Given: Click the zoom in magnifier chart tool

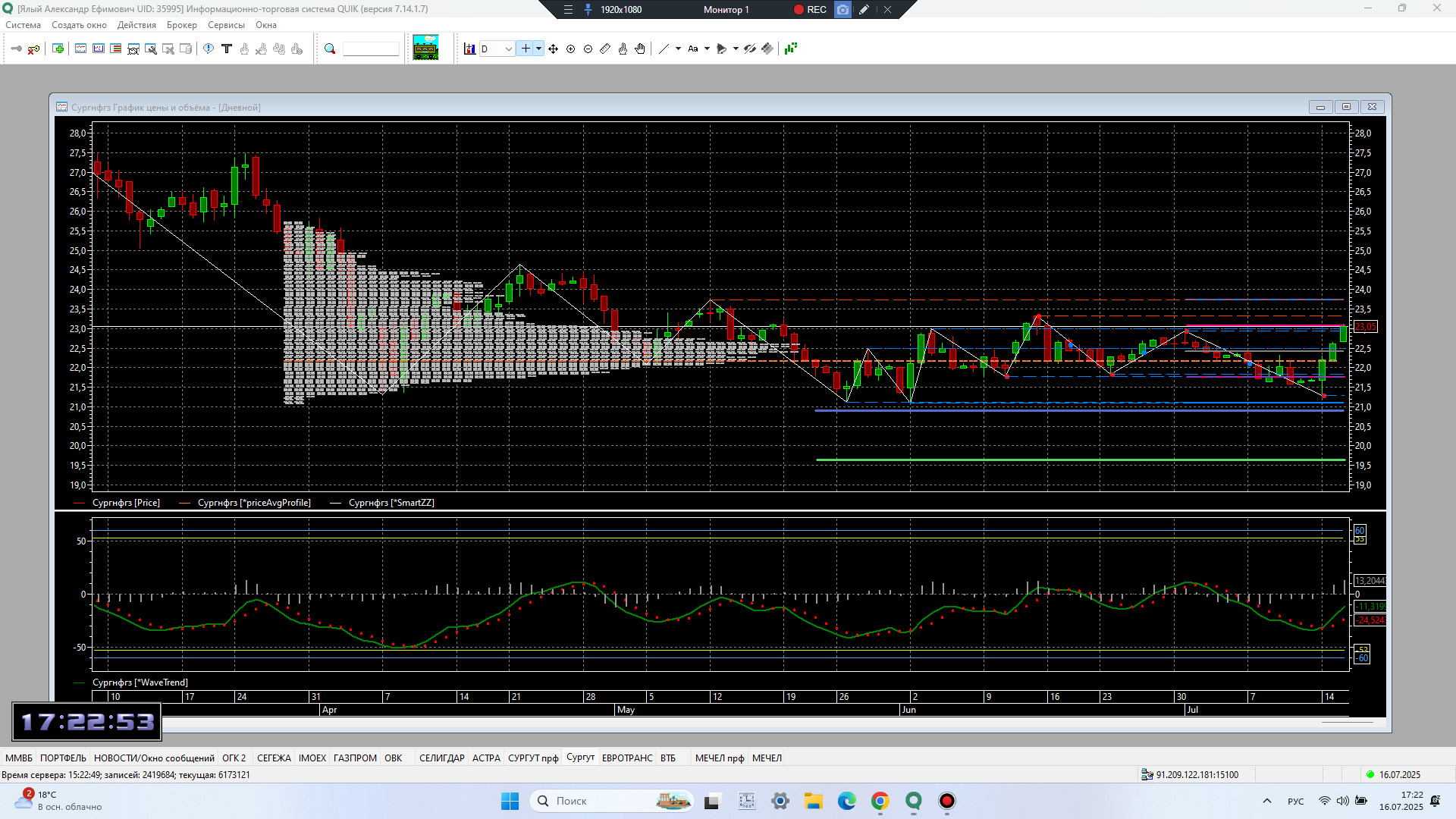Looking at the screenshot, I should point(570,49).
